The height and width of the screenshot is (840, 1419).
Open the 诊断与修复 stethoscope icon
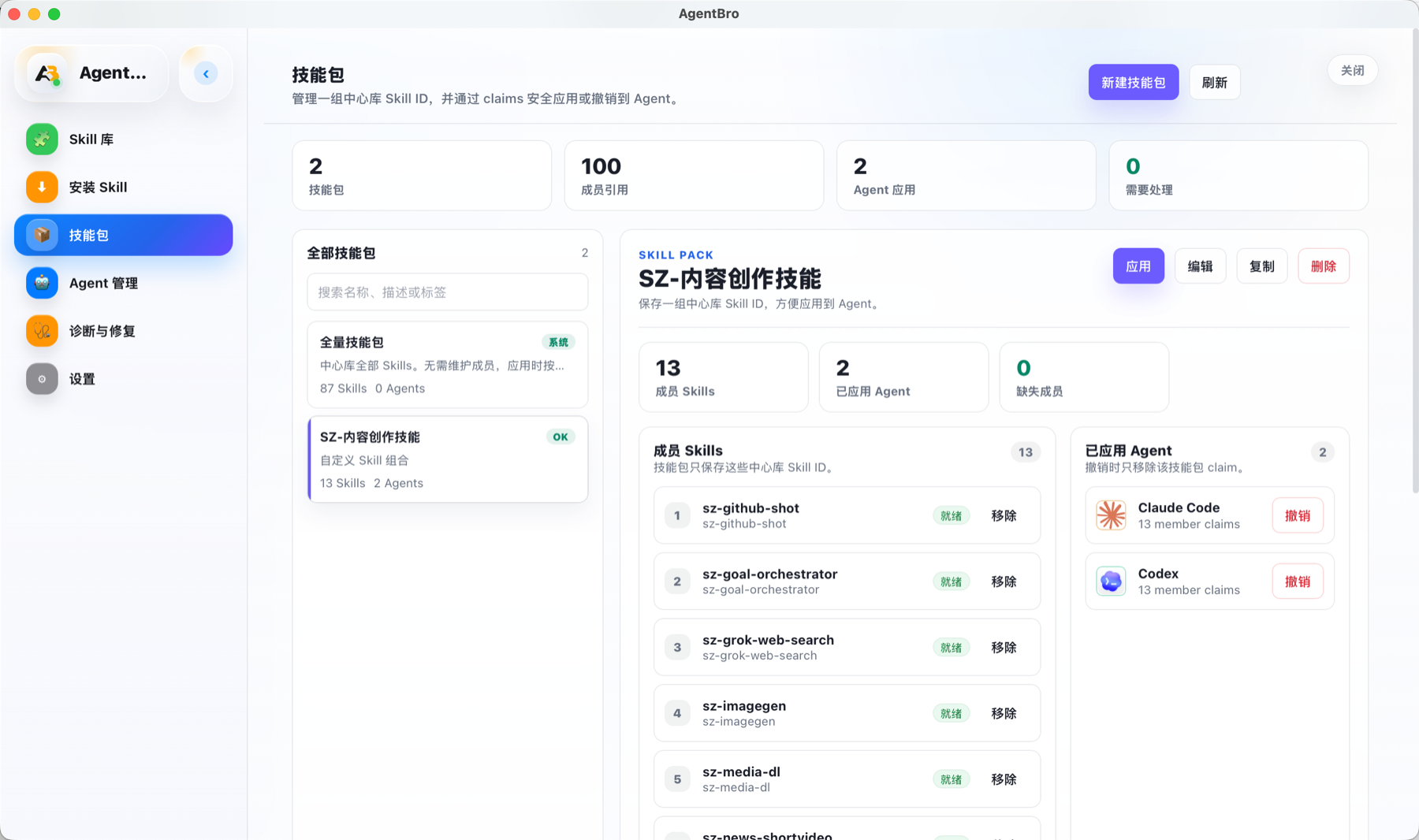(x=42, y=331)
